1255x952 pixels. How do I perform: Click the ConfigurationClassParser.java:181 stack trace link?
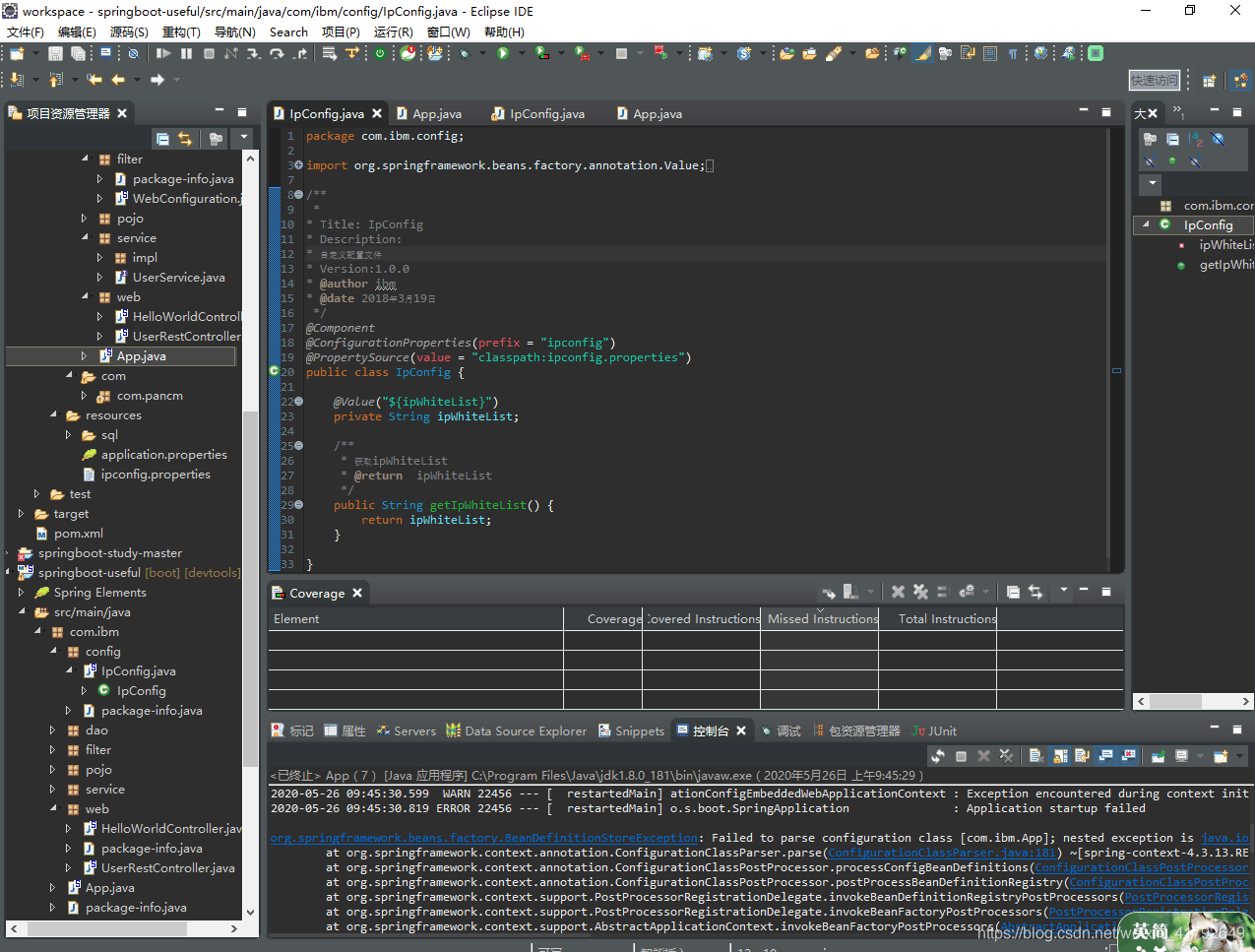tap(940, 853)
